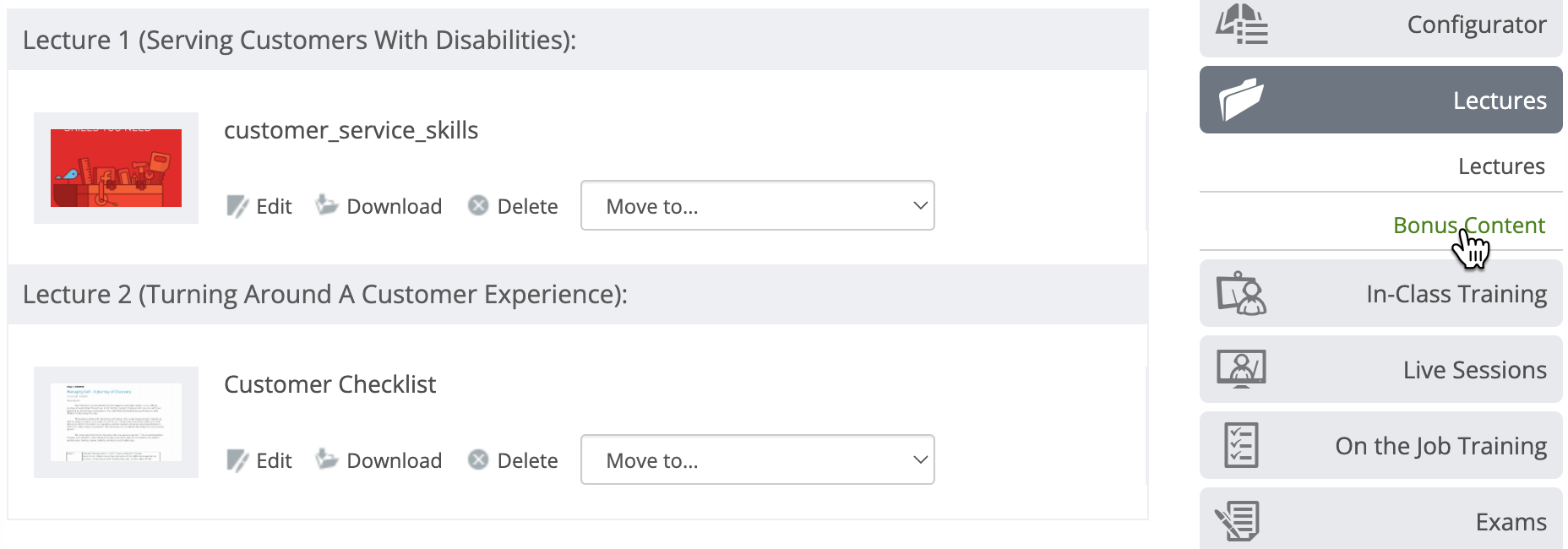This screenshot has width=1568, height=549.
Task: Click the Configurator icon in sidebar
Action: (1242, 24)
